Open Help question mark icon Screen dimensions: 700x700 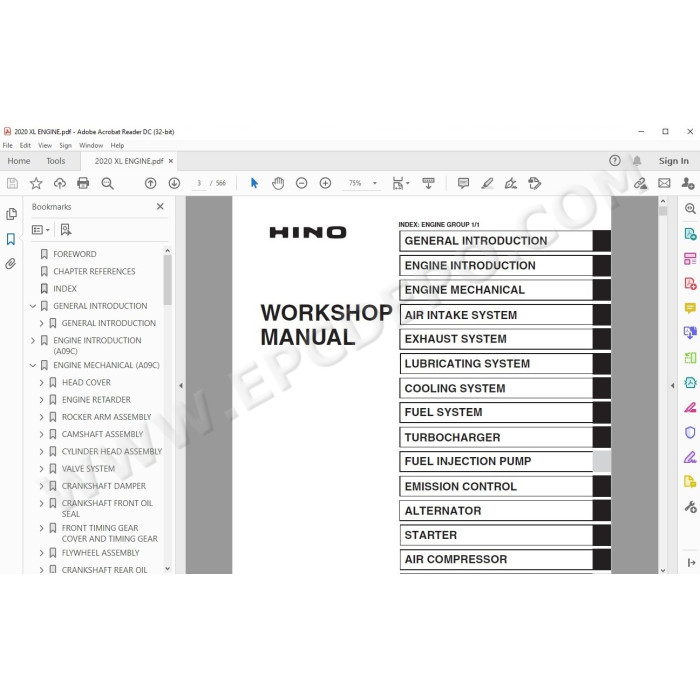click(615, 161)
